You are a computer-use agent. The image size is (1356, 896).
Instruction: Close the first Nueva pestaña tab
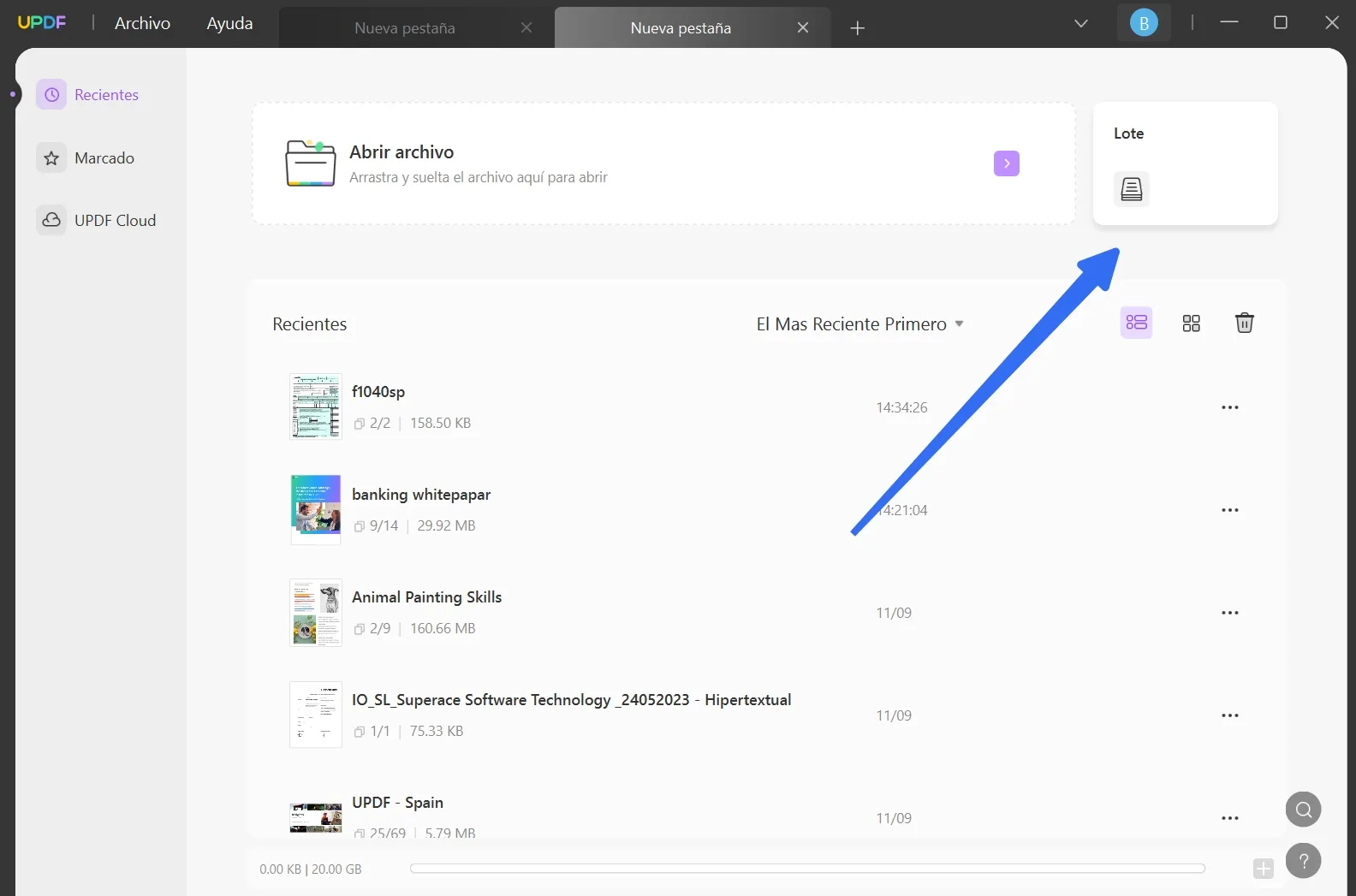[x=526, y=27]
